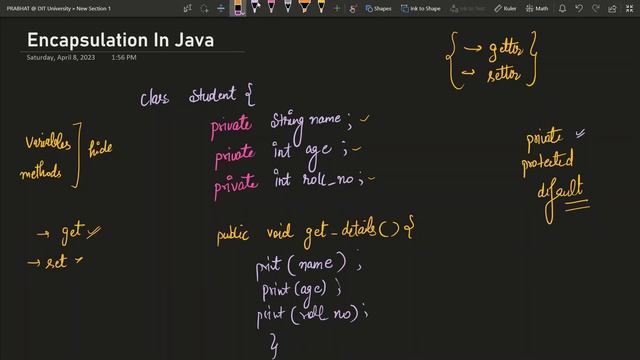Choose the Insert Space tool
This screenshot has width=640, height=360.
click(x=221, y=8)
